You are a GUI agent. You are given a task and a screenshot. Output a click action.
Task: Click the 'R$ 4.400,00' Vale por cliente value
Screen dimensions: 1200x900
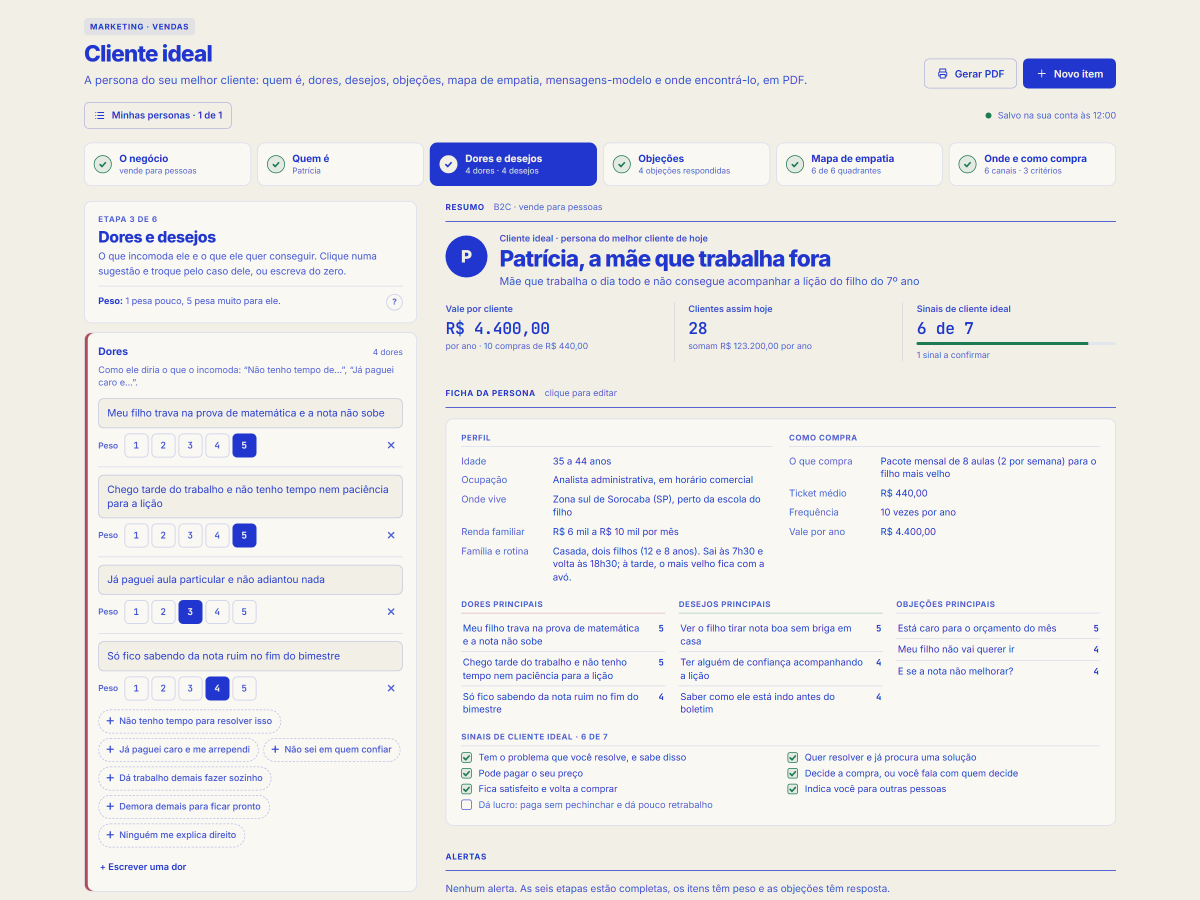pos(498,328)
